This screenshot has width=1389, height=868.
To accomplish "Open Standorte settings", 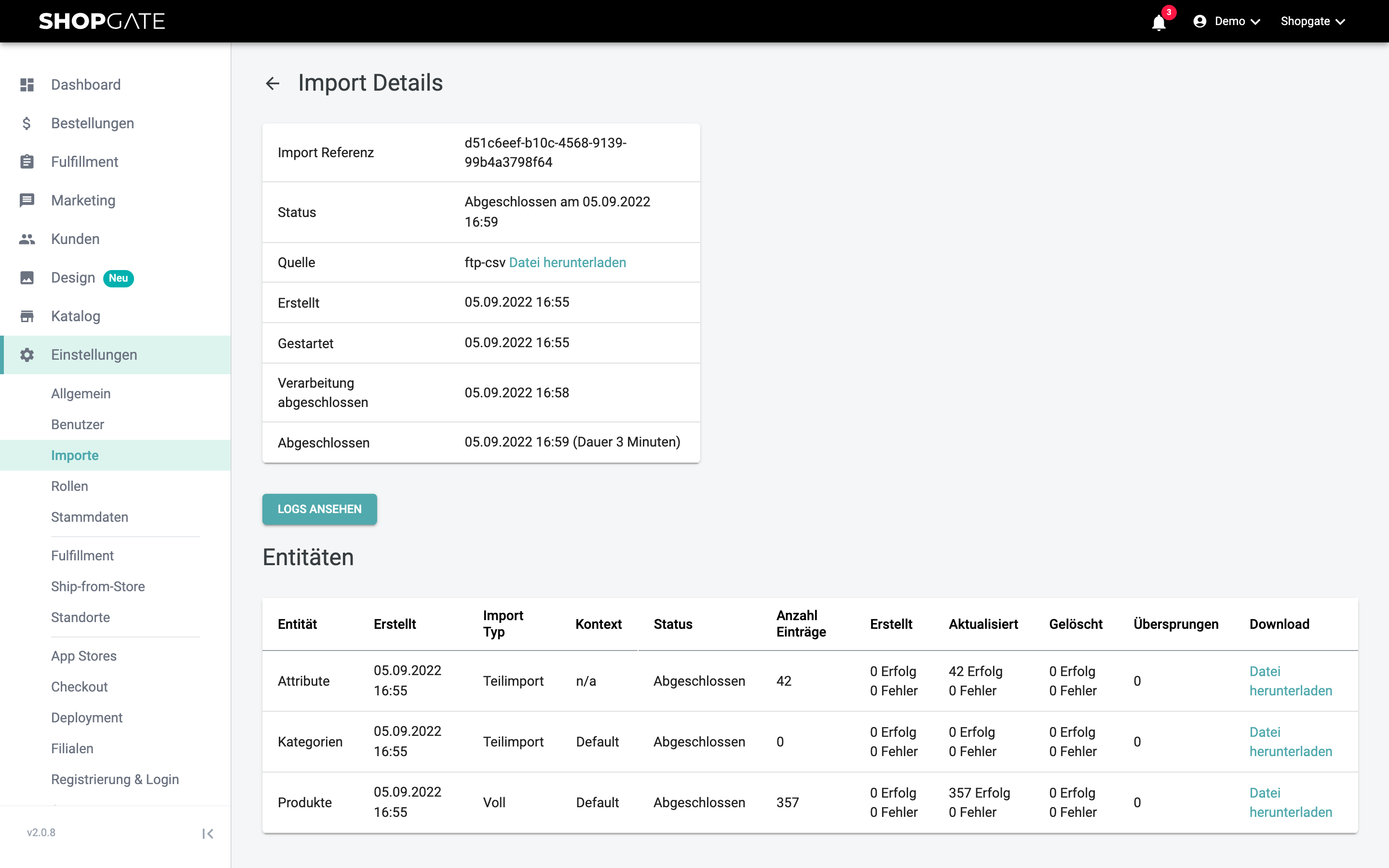I will point(81,618).
